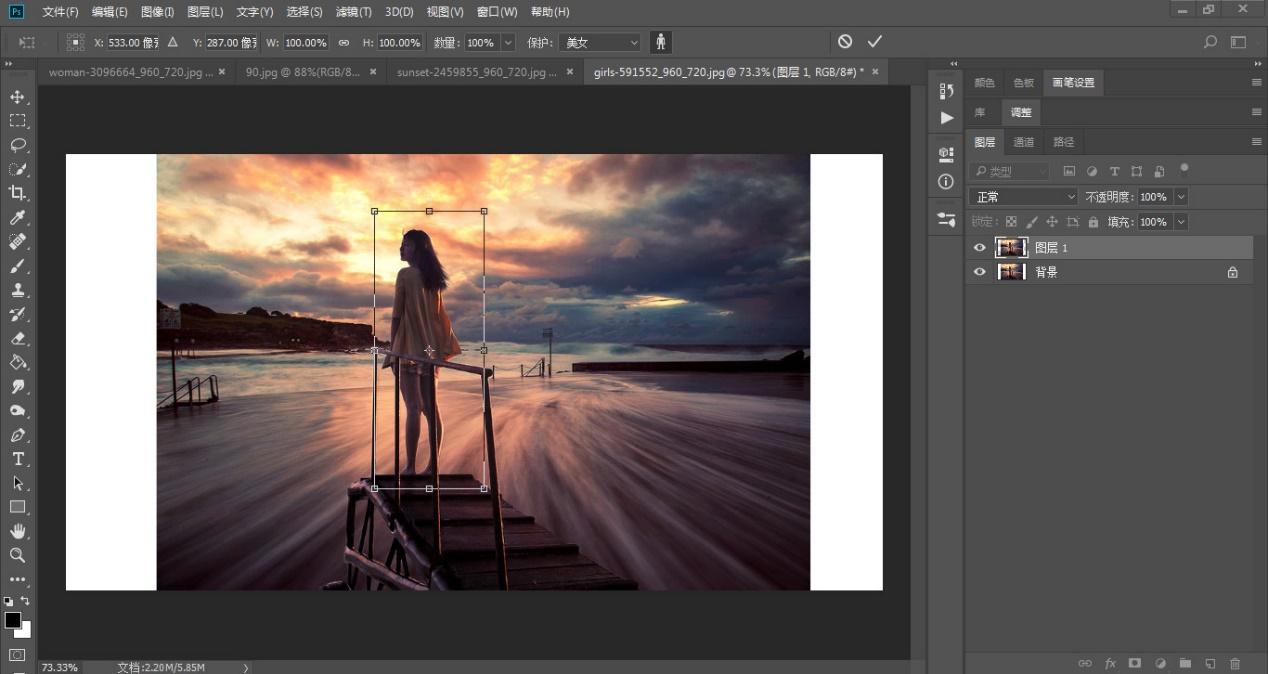Toggle visibility of the 背景 layer

(x=980, y=272)
